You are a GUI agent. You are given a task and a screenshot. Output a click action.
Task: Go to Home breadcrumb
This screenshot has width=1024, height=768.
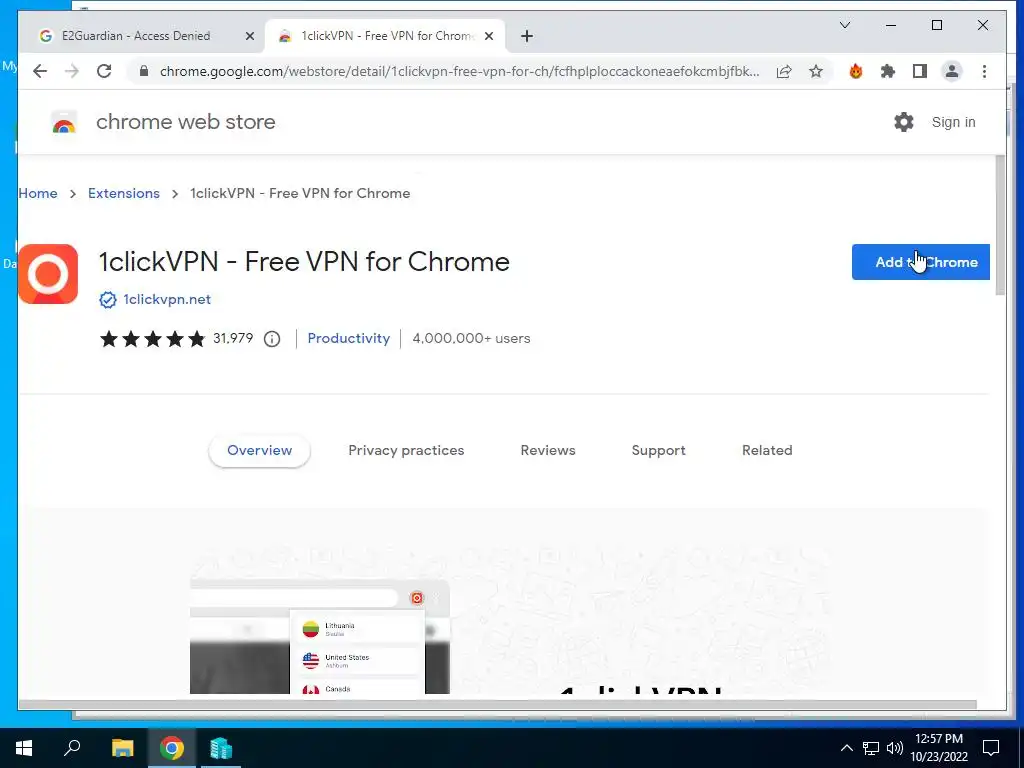point(38,193)
